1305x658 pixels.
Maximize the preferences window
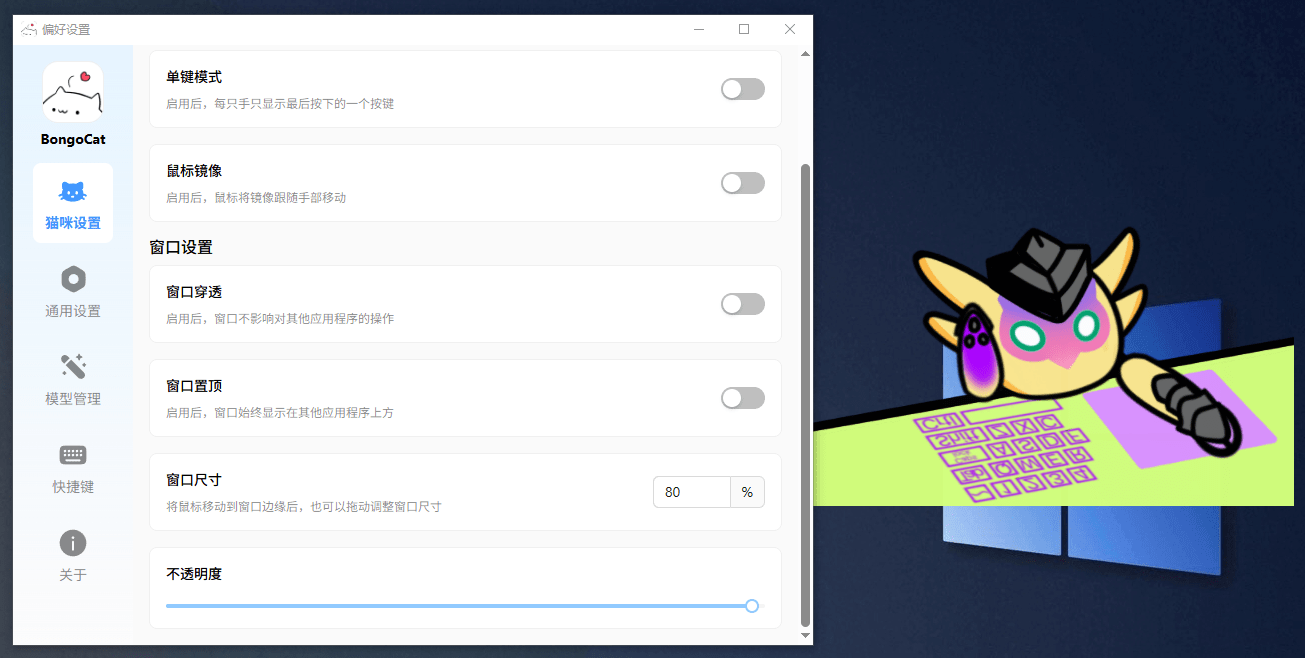click(x=744, y=29)
